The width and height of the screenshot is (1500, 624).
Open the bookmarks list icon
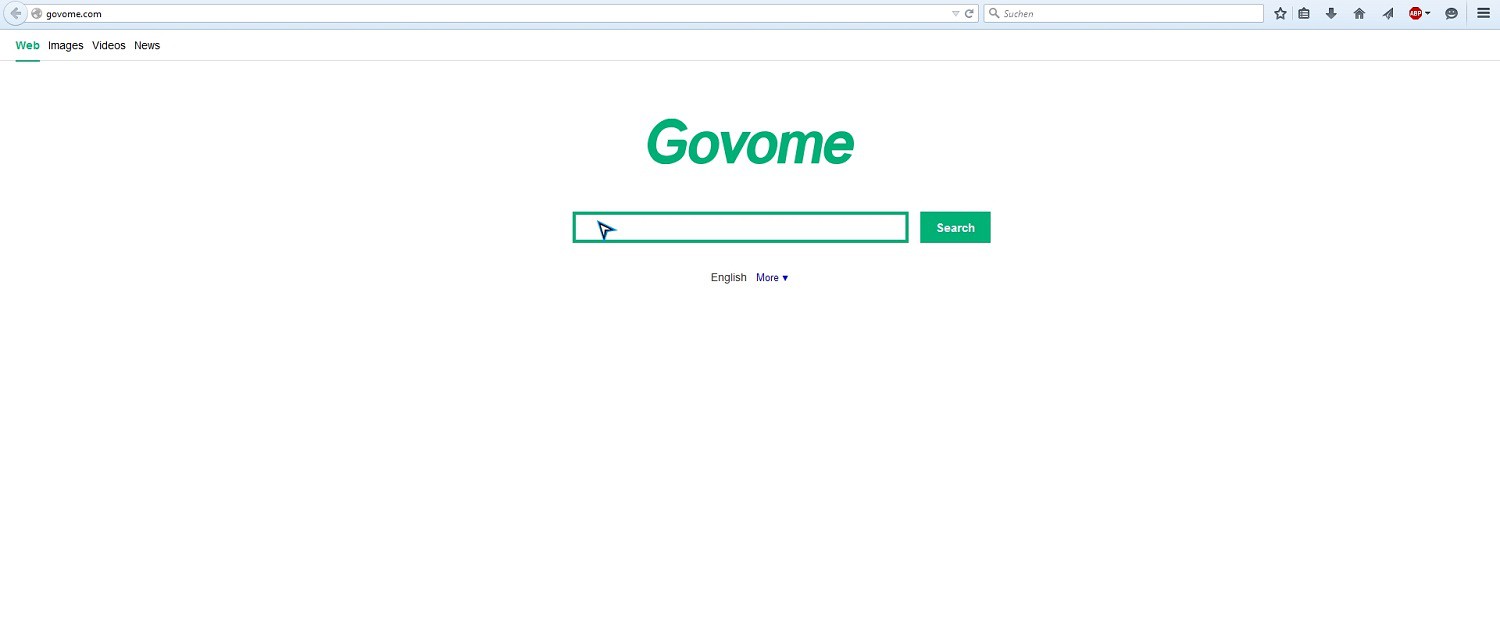click(x=1304, y=14)
